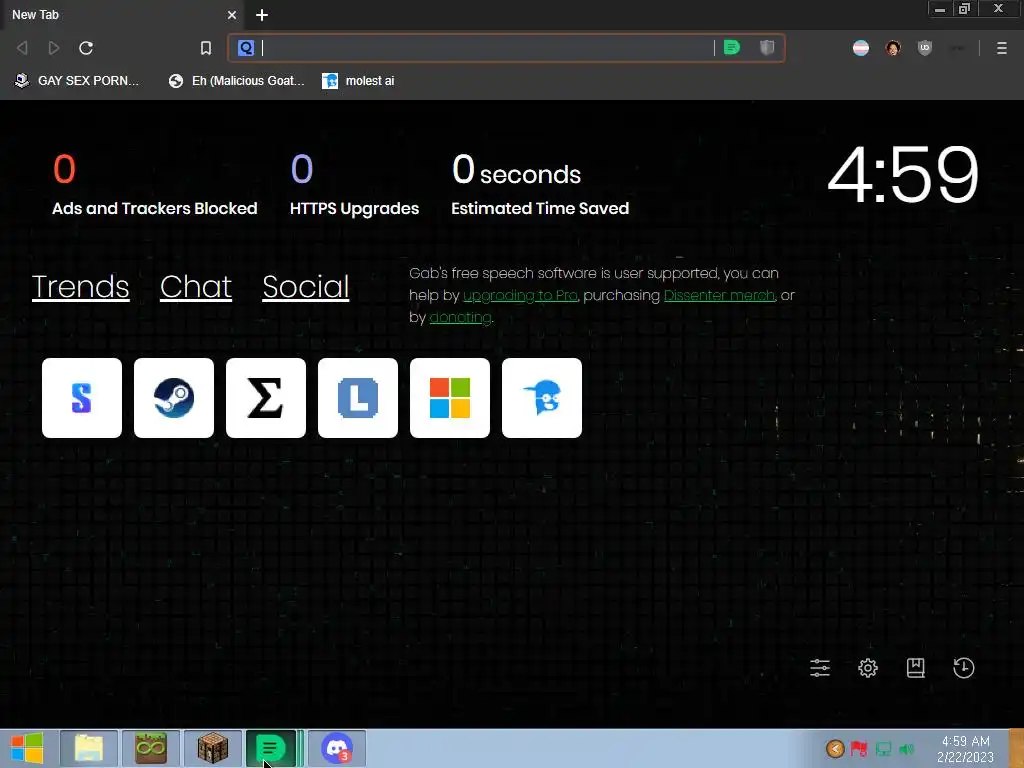The image size is (1024, 768).
Task: Open the Eh (Malicious Goat... bookmark
Action: [x=236, y=81]
